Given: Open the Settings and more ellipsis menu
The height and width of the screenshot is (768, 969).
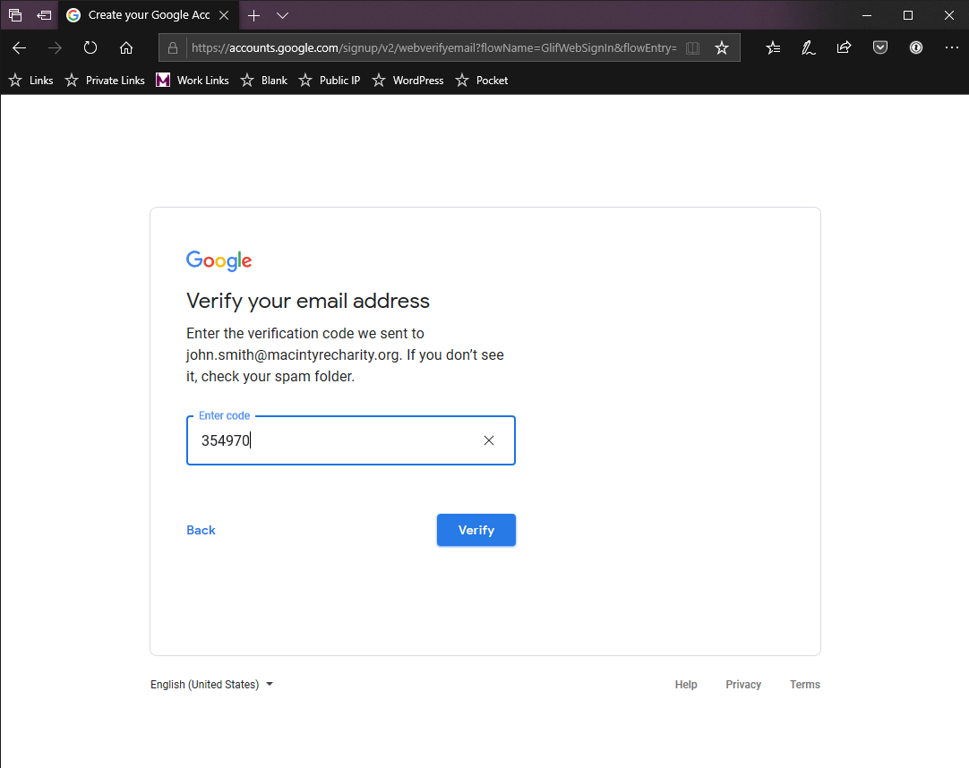Looking at the screenshot, I should (951, 47).
